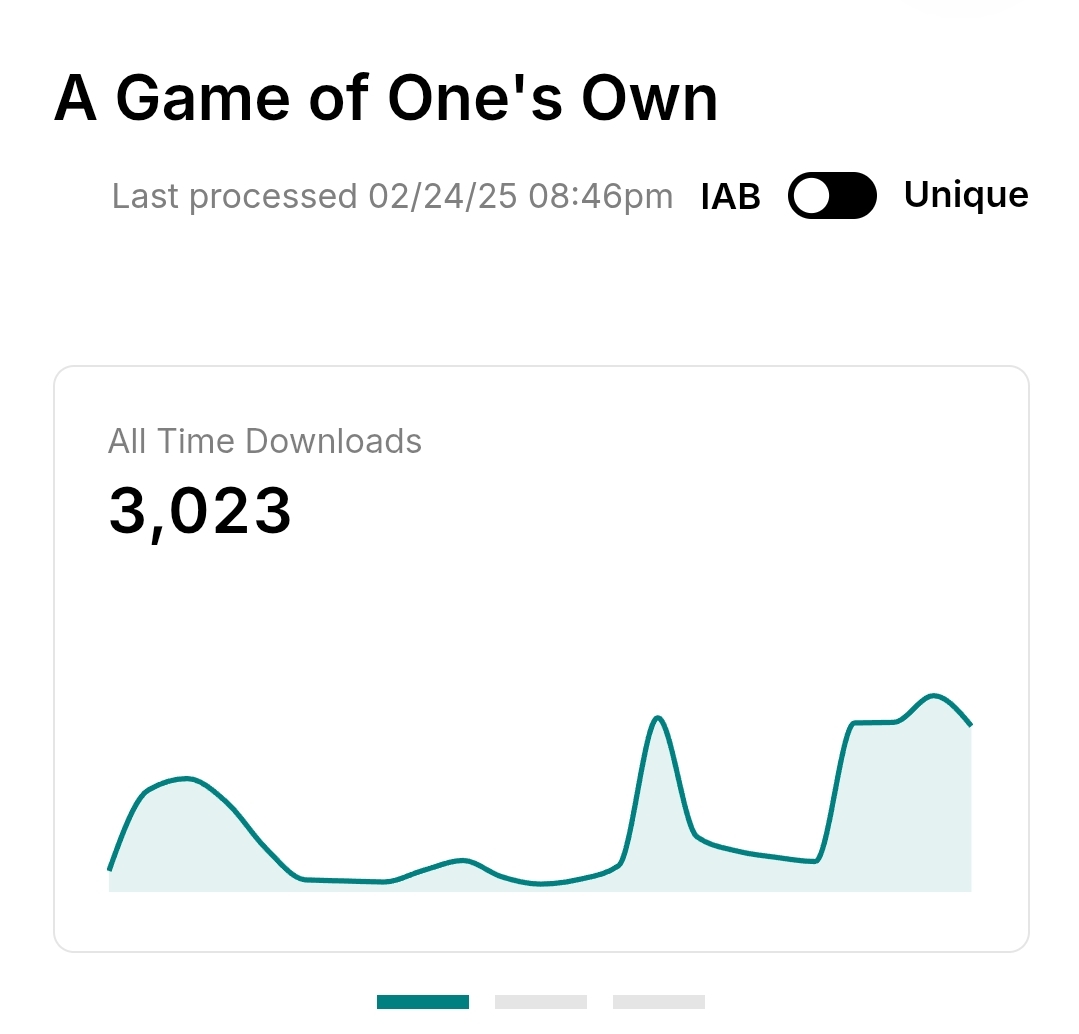1079x1034 pixels.
Task: Click the "A Game of One's Own" title
Action: (386, 99)
